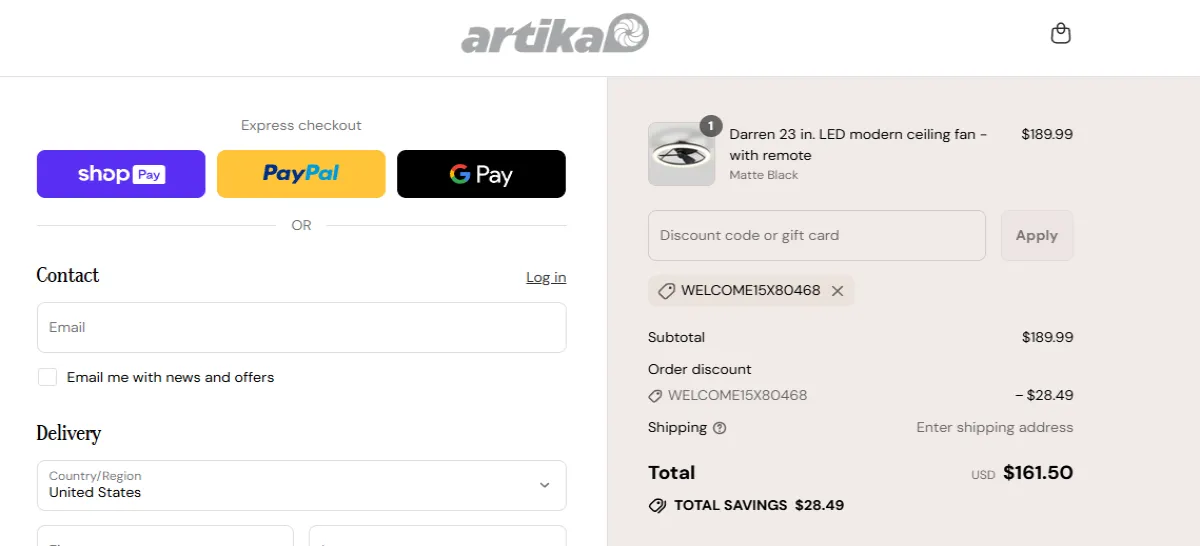Click the discount tag icon on applied code chip
Screen dimensions: 1200x546
[666, 291]
